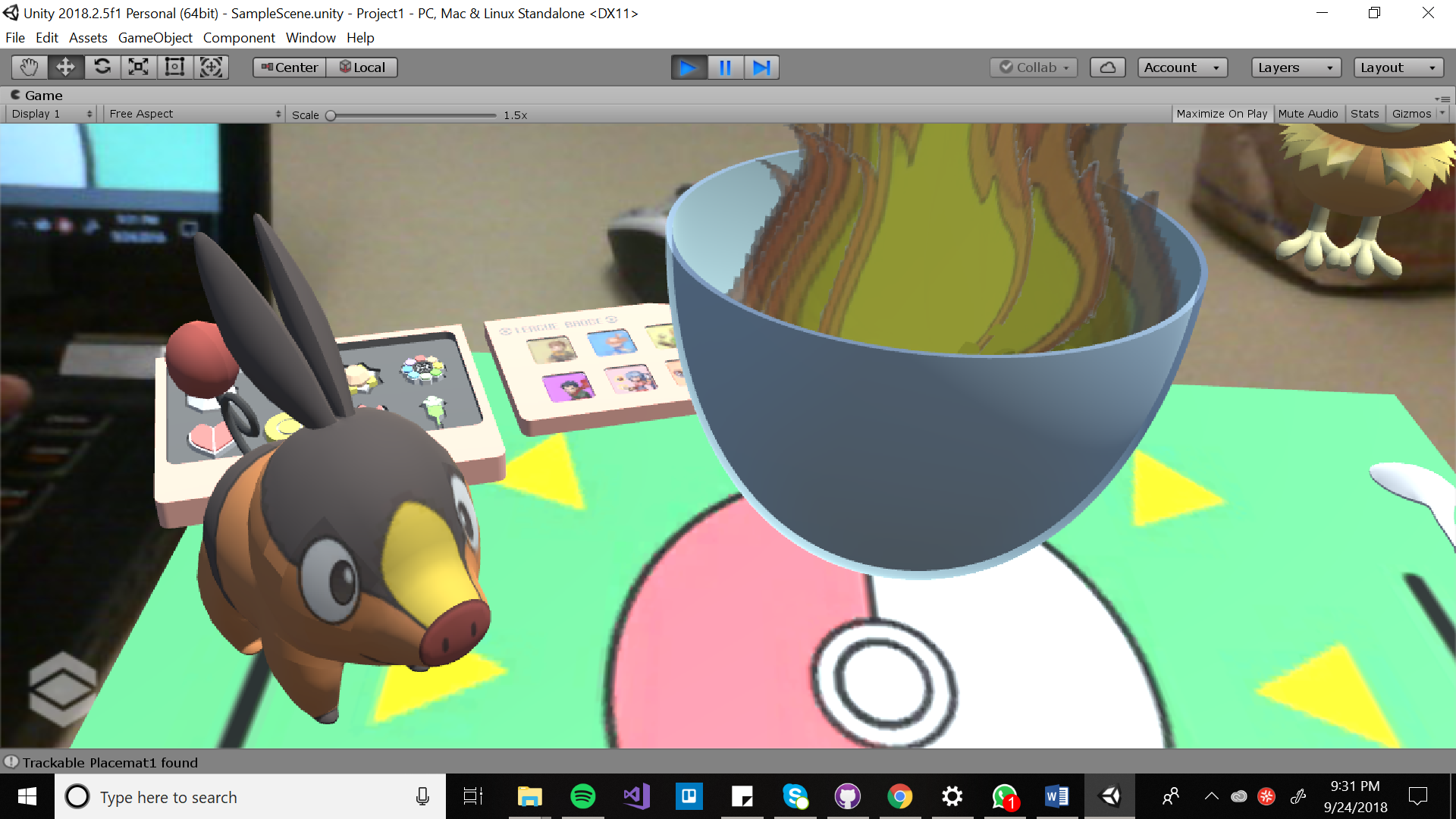Open the Component menu
1456x819 pixels.
pyautogui.click(x=239, y=38)
